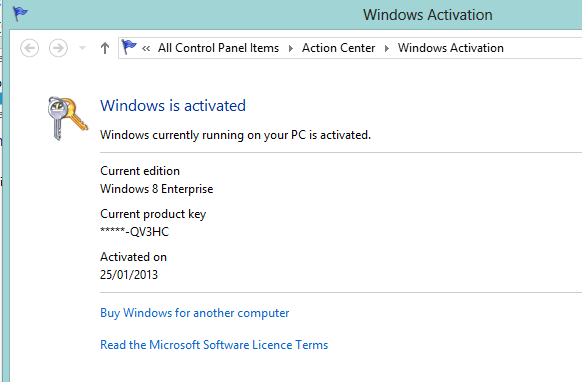Image resolution: width=582 pixels, height=382 pixels.
Task: Click the activation keys icon
Action: [x=68, y=118]
